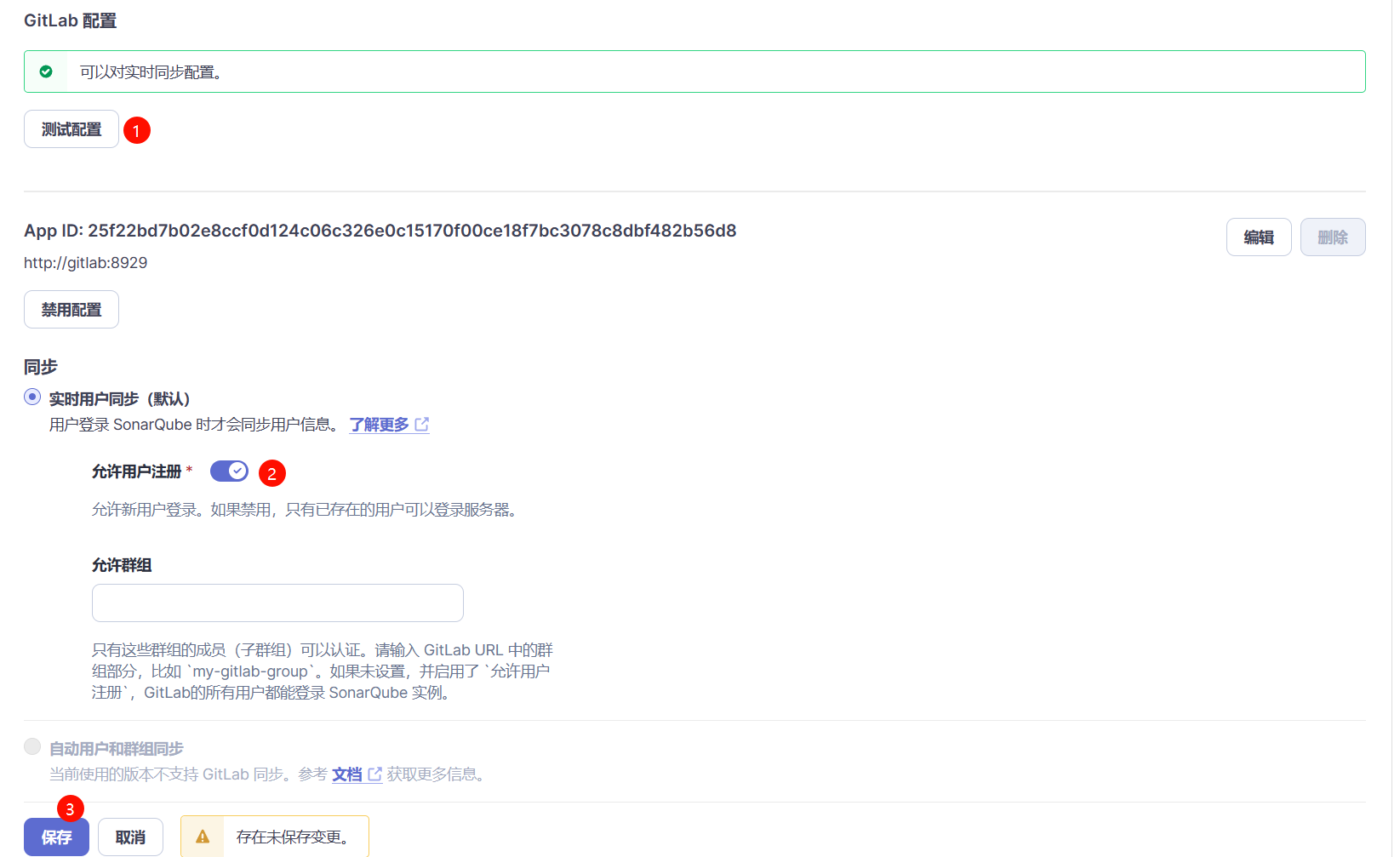
Task: Click red badge number 2
Action: coord(271,473)
